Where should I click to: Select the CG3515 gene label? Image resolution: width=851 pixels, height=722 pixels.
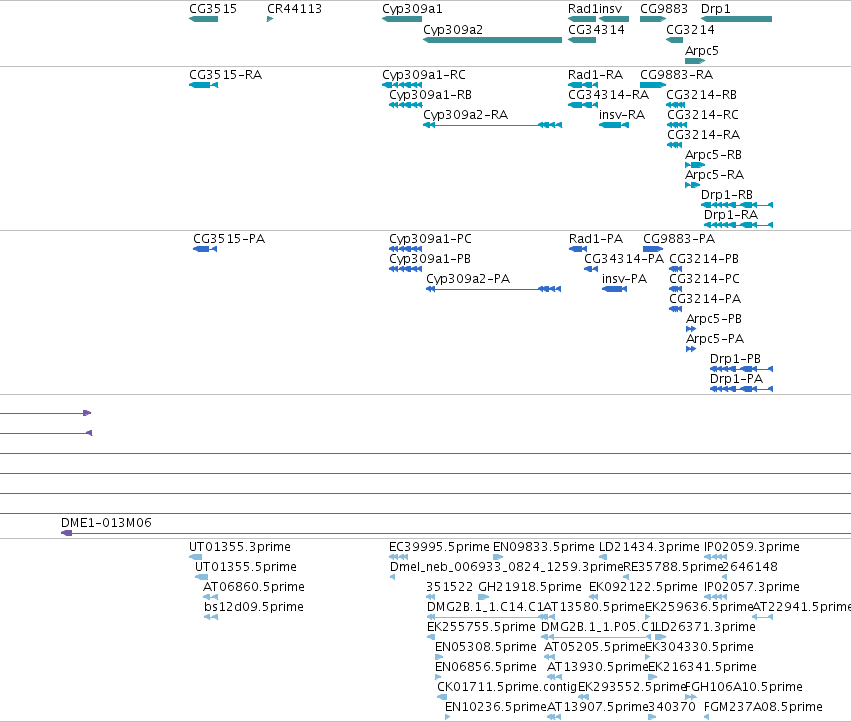(213, 9)
